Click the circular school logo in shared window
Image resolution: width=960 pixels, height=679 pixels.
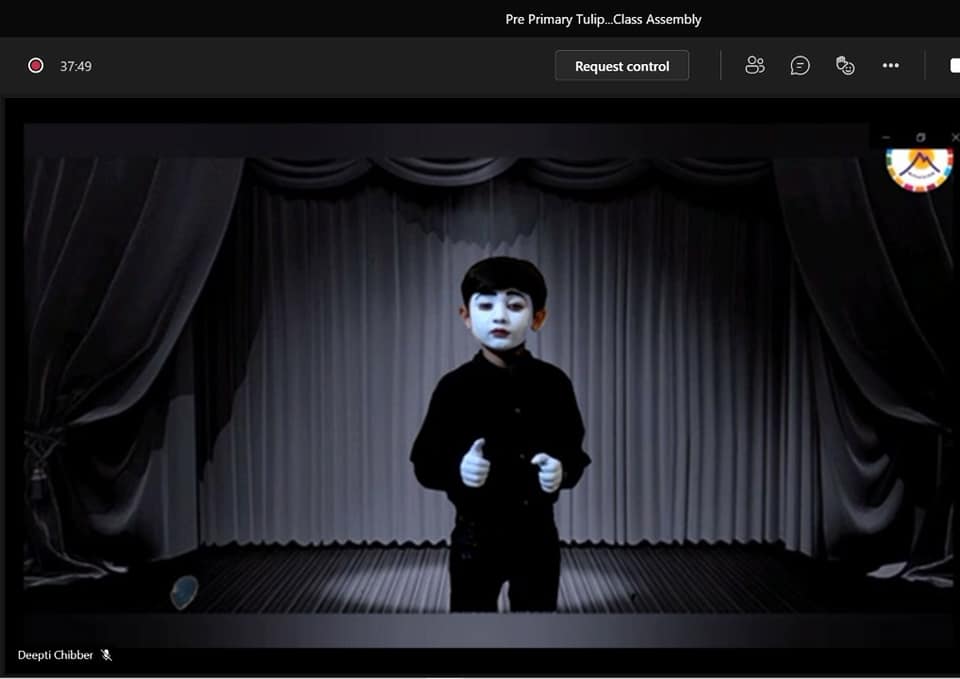tap(920, 169)
